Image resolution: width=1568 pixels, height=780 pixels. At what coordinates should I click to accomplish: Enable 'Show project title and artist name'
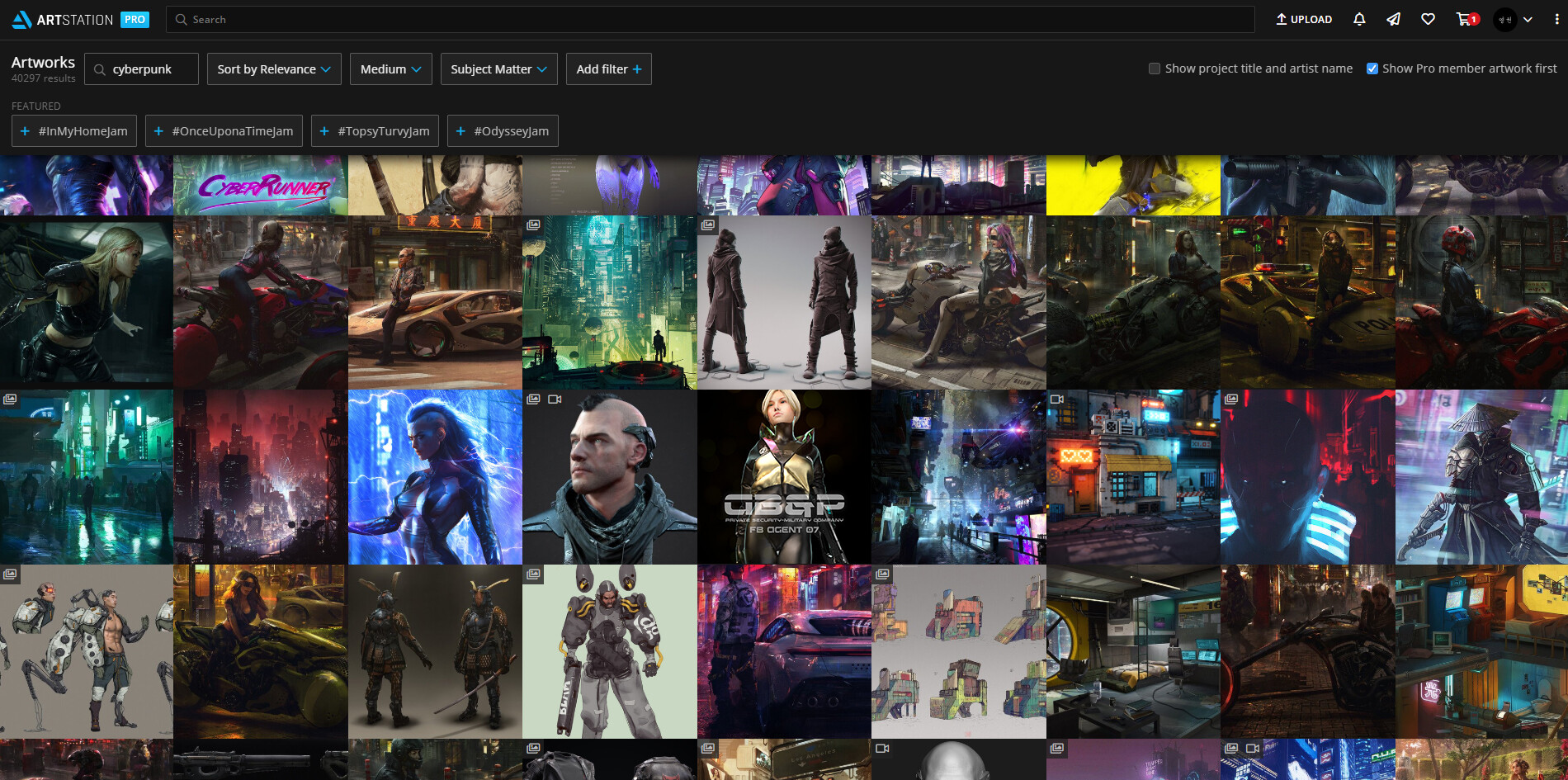pos(1155,69)
